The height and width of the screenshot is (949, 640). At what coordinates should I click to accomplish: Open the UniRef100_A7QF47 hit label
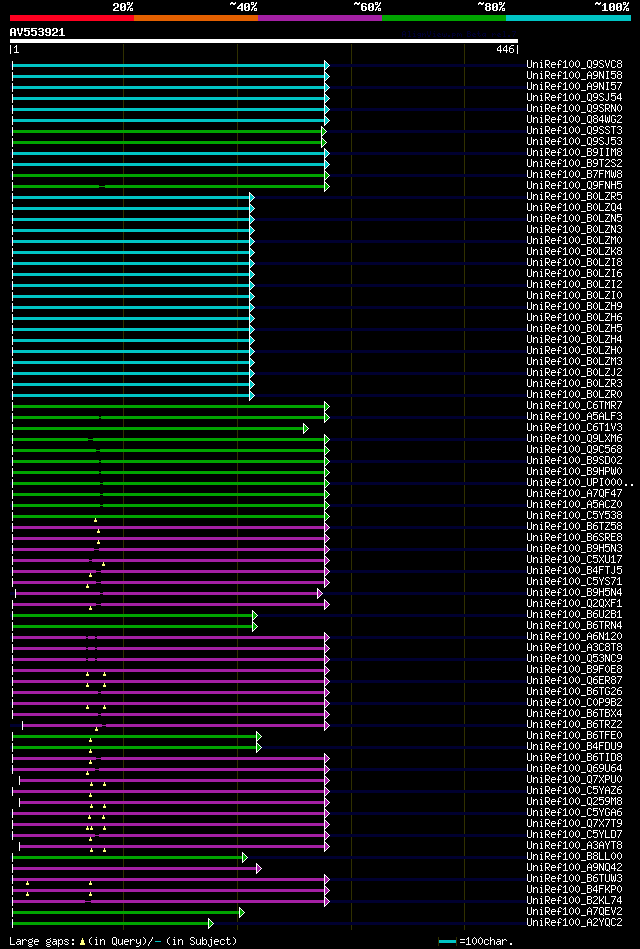[575, 493]
